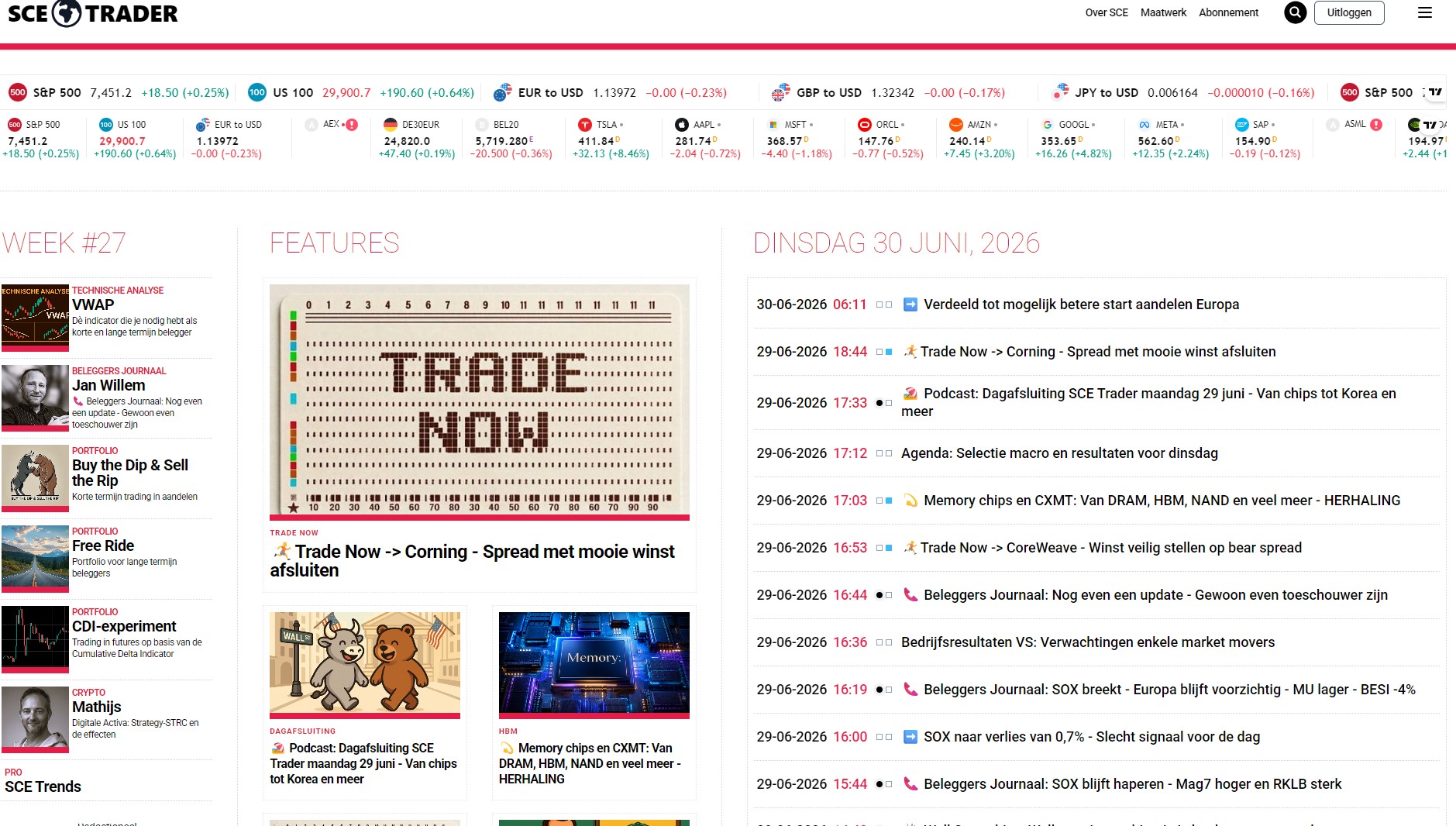Open the search magnifier icon
The height and width of the screenshot is (826, 1456).
[1295, 12]
